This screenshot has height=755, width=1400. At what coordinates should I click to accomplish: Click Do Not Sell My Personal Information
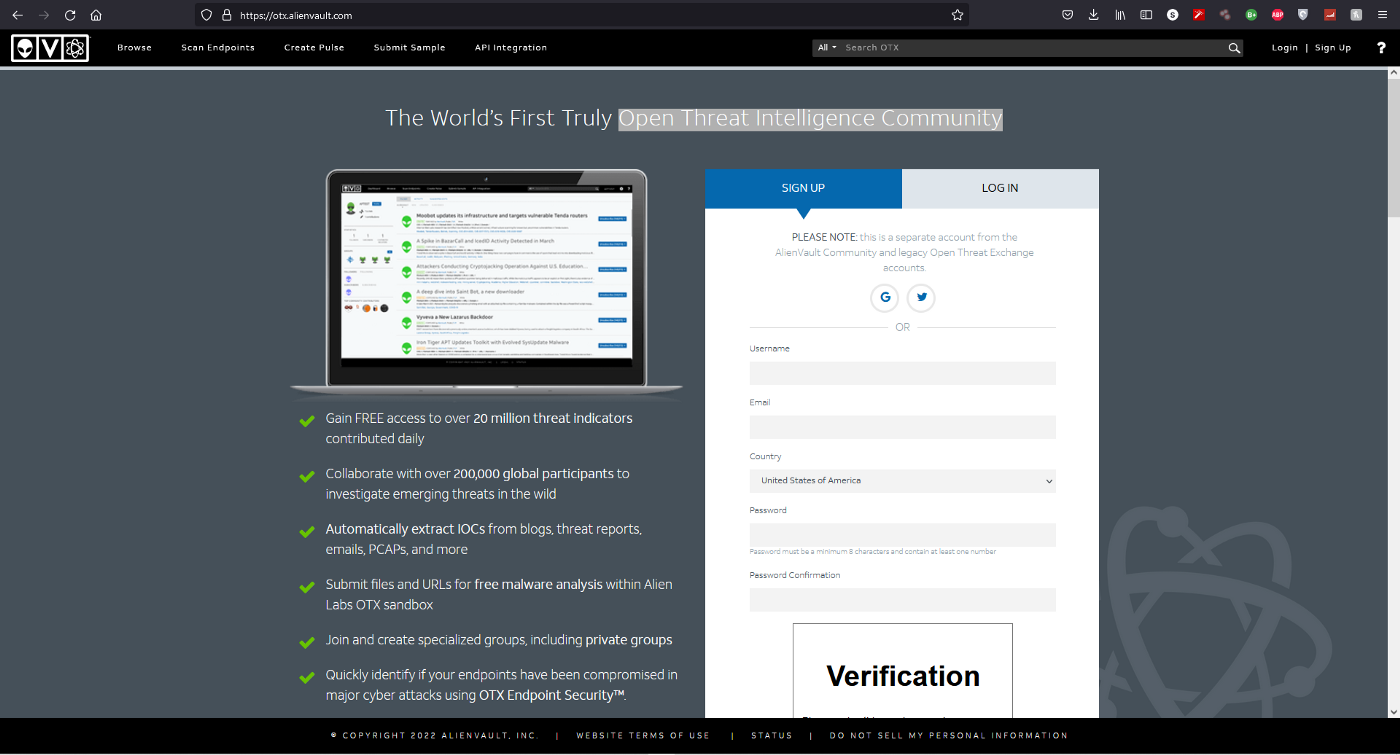pyautogui.click(x=949, y=736)
